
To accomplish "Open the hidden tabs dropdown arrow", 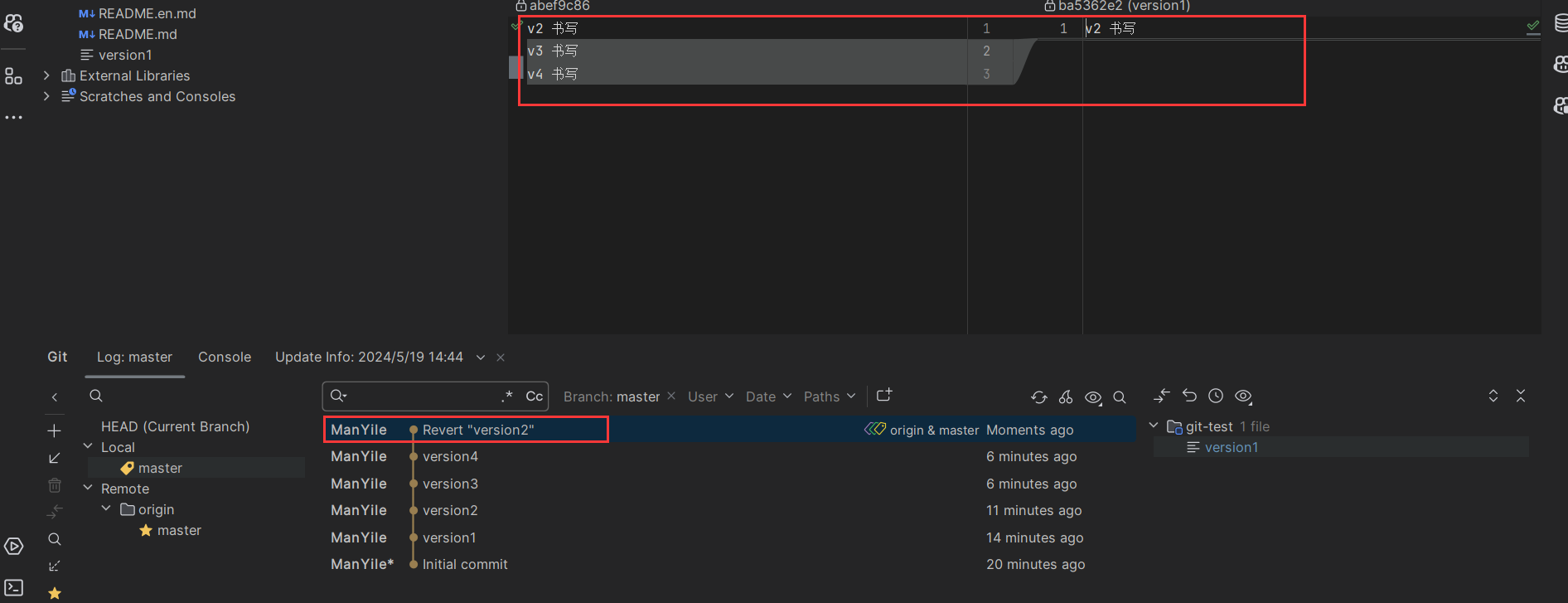I will pos(481,357).
